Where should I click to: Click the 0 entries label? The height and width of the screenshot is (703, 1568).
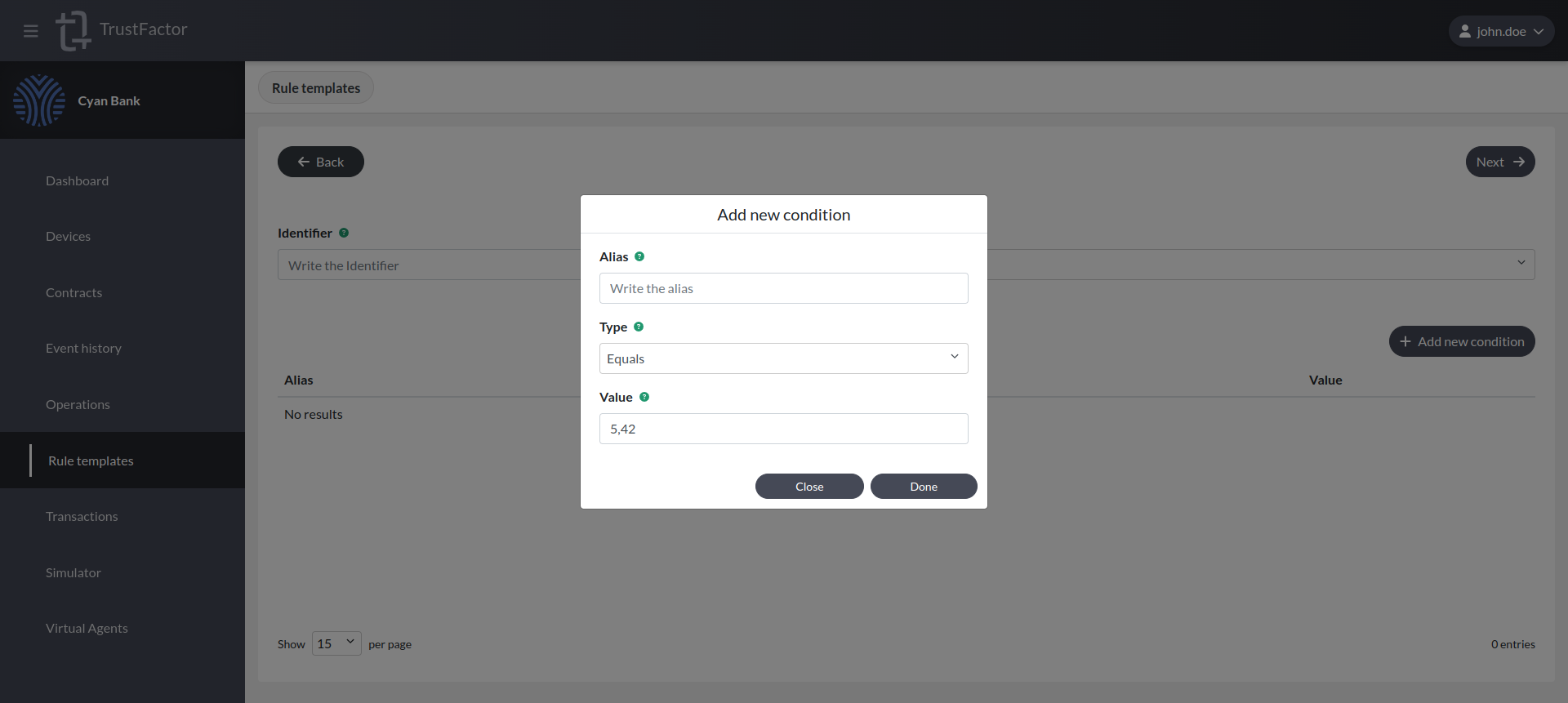pos(1513,644)
